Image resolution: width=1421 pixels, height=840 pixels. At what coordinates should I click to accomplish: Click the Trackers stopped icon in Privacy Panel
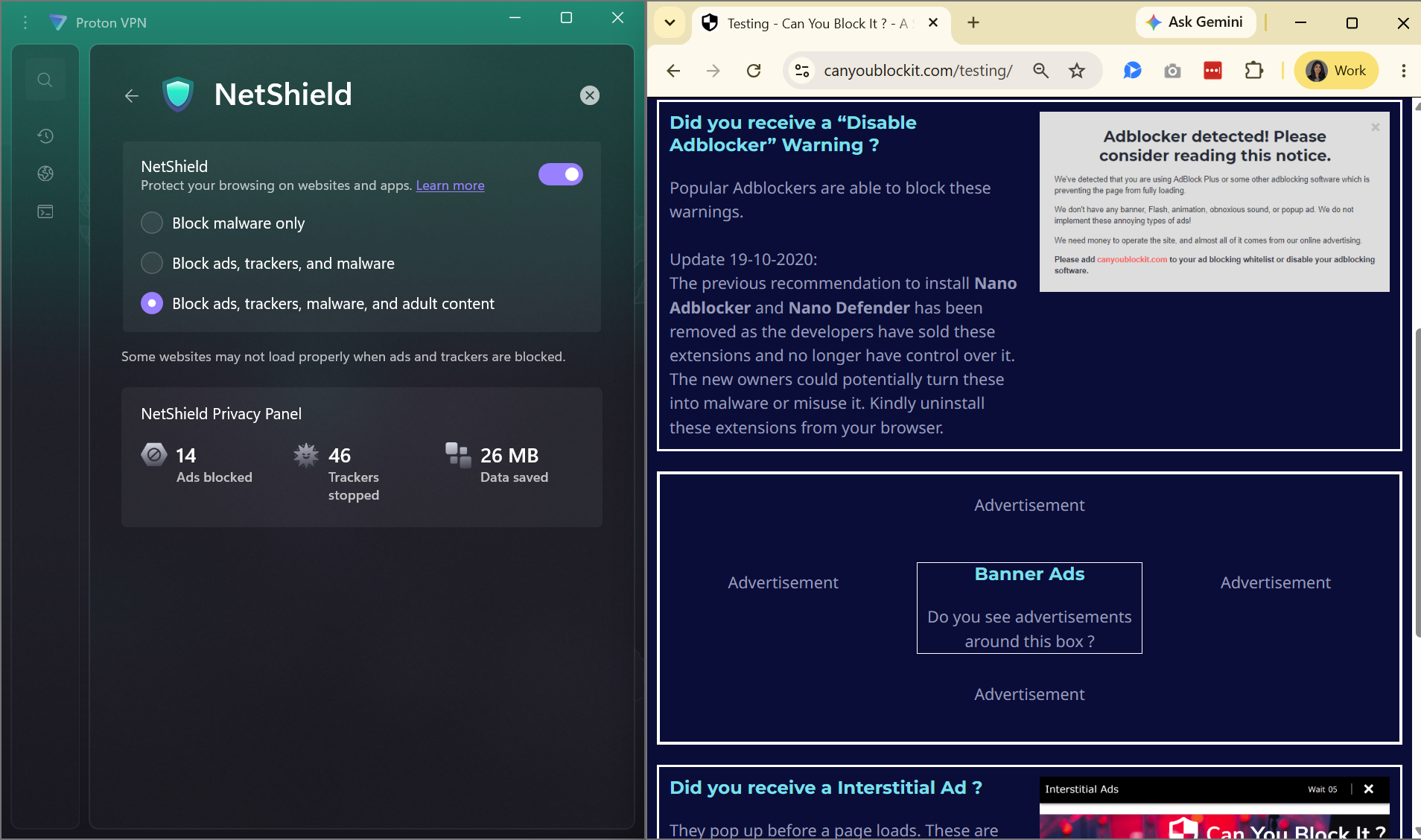click(x=306, y=454)
